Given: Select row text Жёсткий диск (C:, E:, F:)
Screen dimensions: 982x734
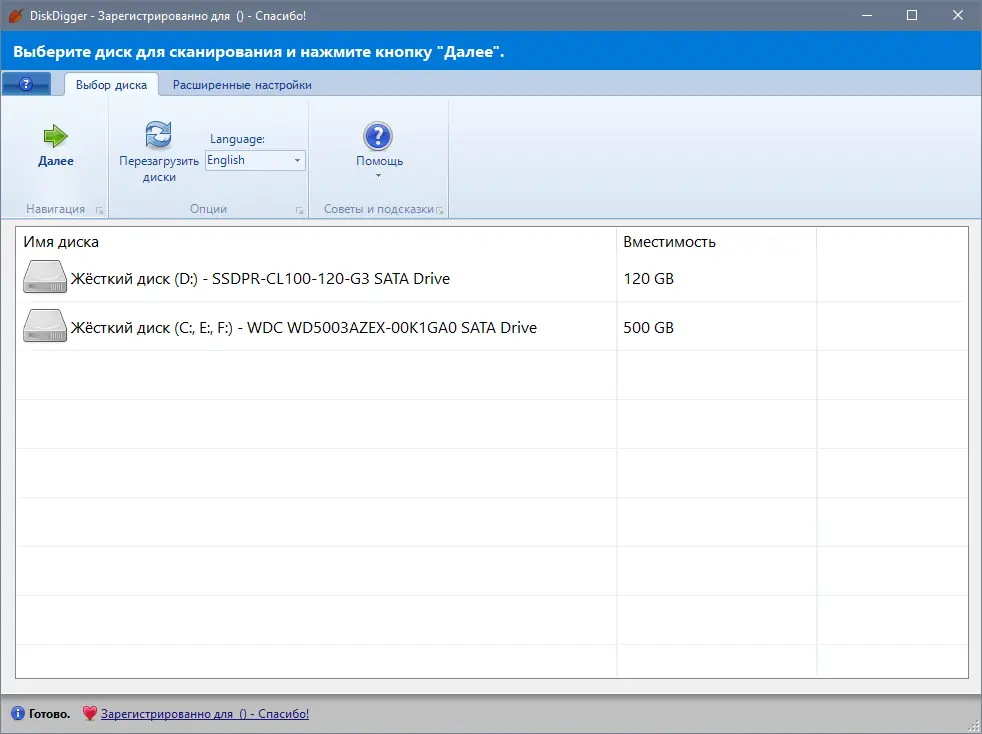Looking at the screenshot, I should (x=304, y=328).
